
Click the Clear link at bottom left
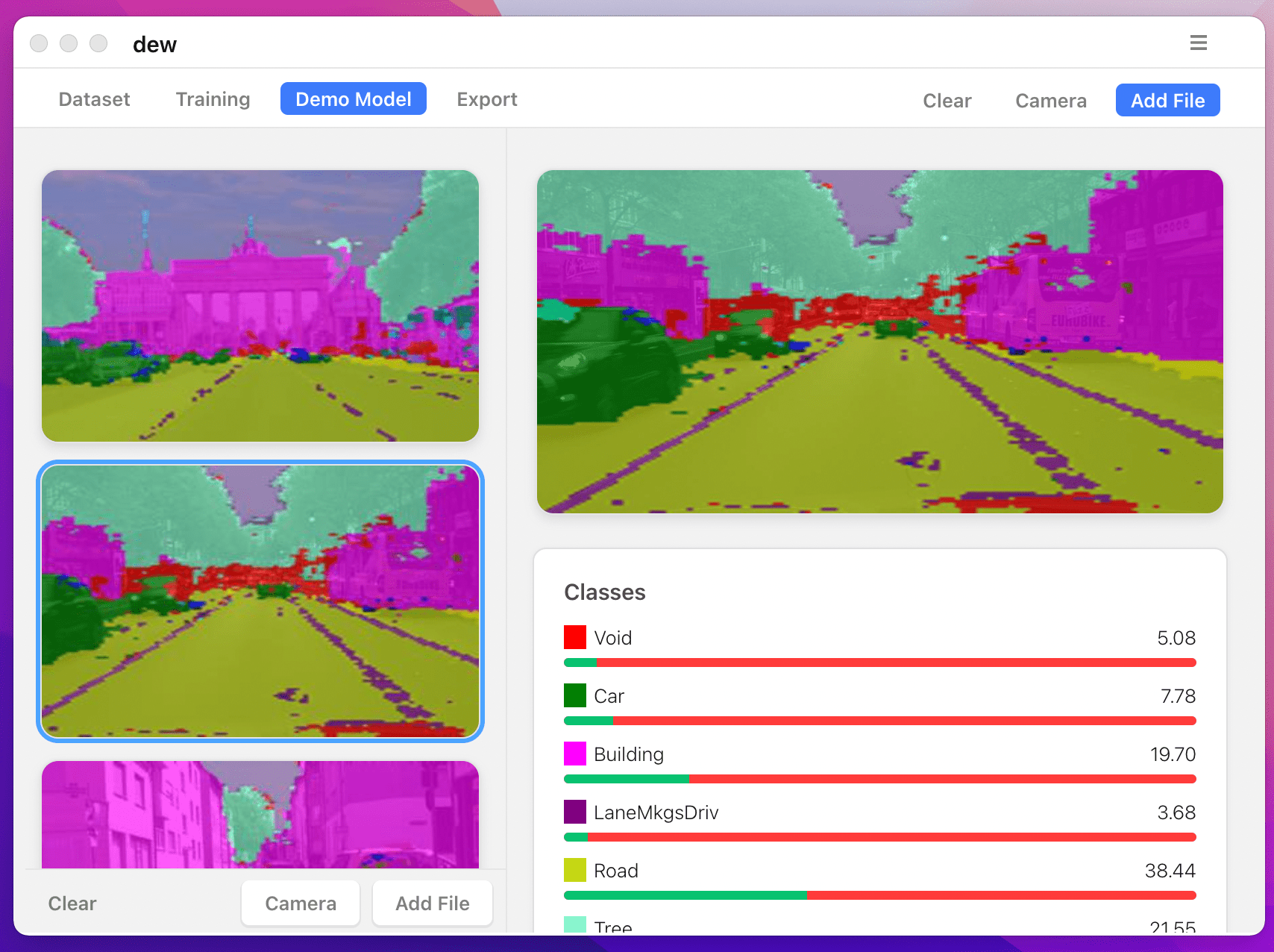(x=72, y=904)
